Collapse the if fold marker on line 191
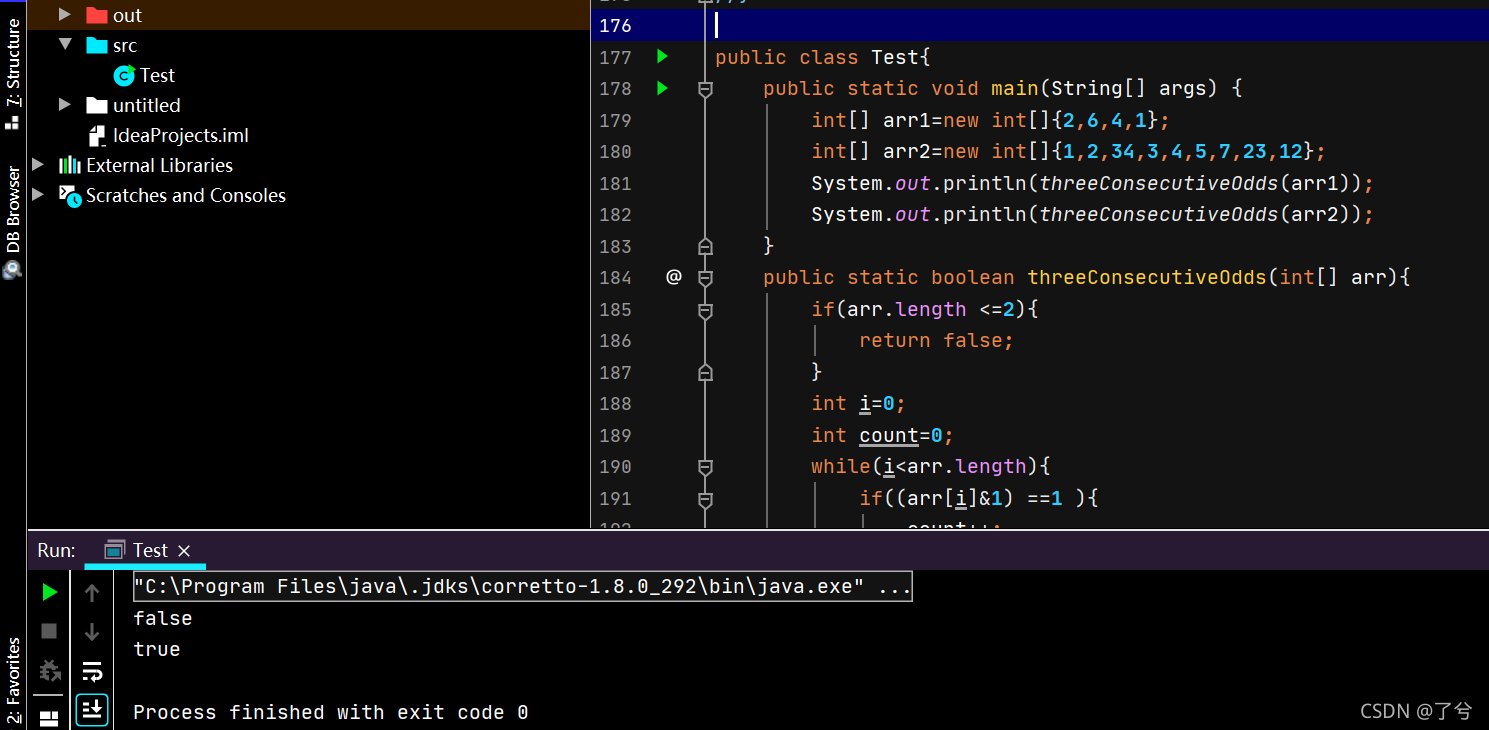 coord(705,499)
